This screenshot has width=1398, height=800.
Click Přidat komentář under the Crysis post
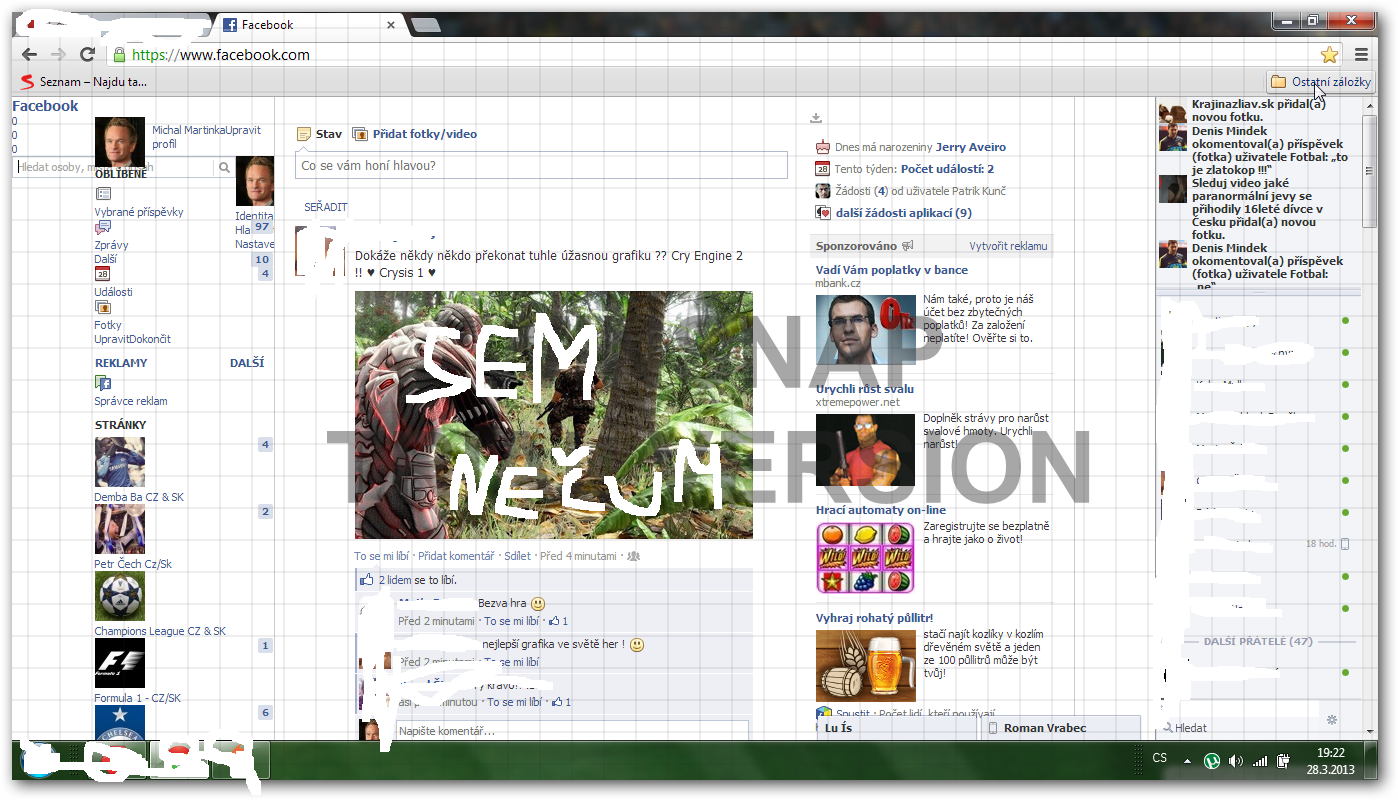coord(456,556)
